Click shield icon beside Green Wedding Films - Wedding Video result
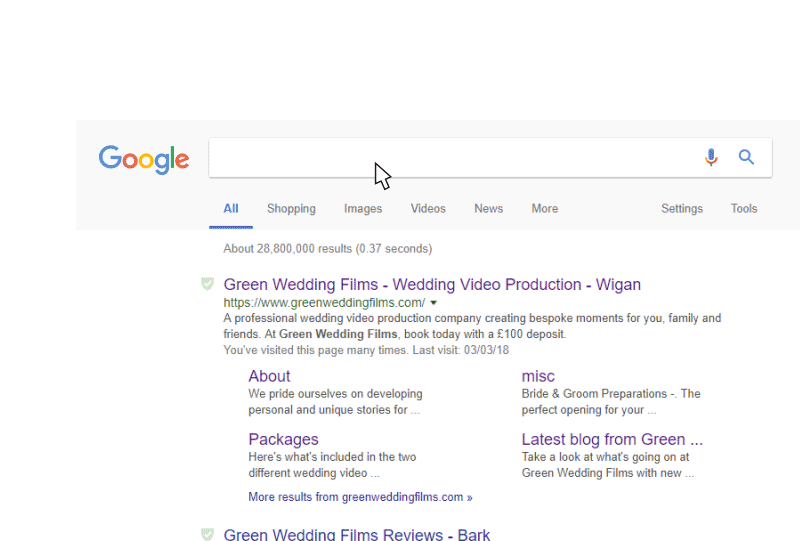Image resolution: width=800 pixels, height=541 pixels. [x=207, y=284]
